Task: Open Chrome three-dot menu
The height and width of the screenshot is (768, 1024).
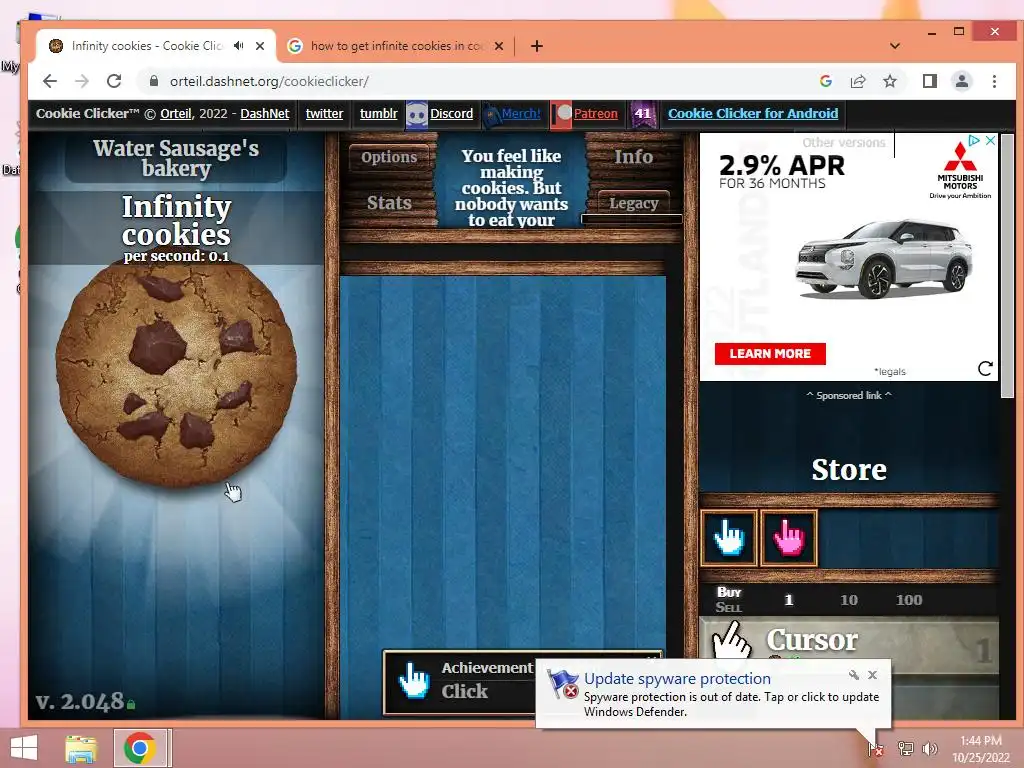Action: tap(994, 81)
